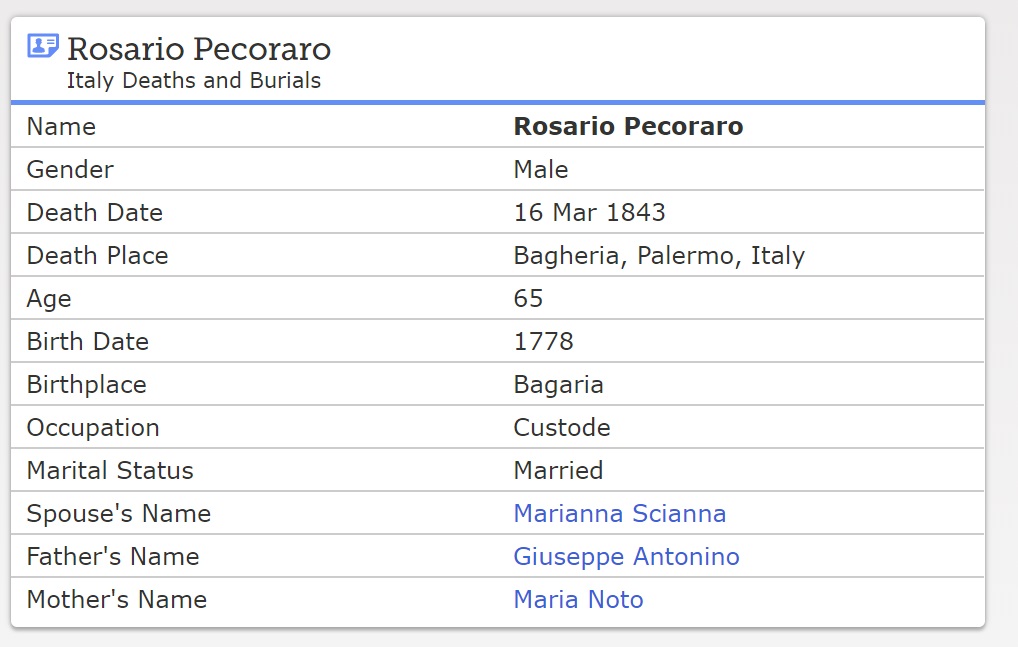Click the Death Place field label
Viewport: 1018px width, 647px height.
pos(97,255)
